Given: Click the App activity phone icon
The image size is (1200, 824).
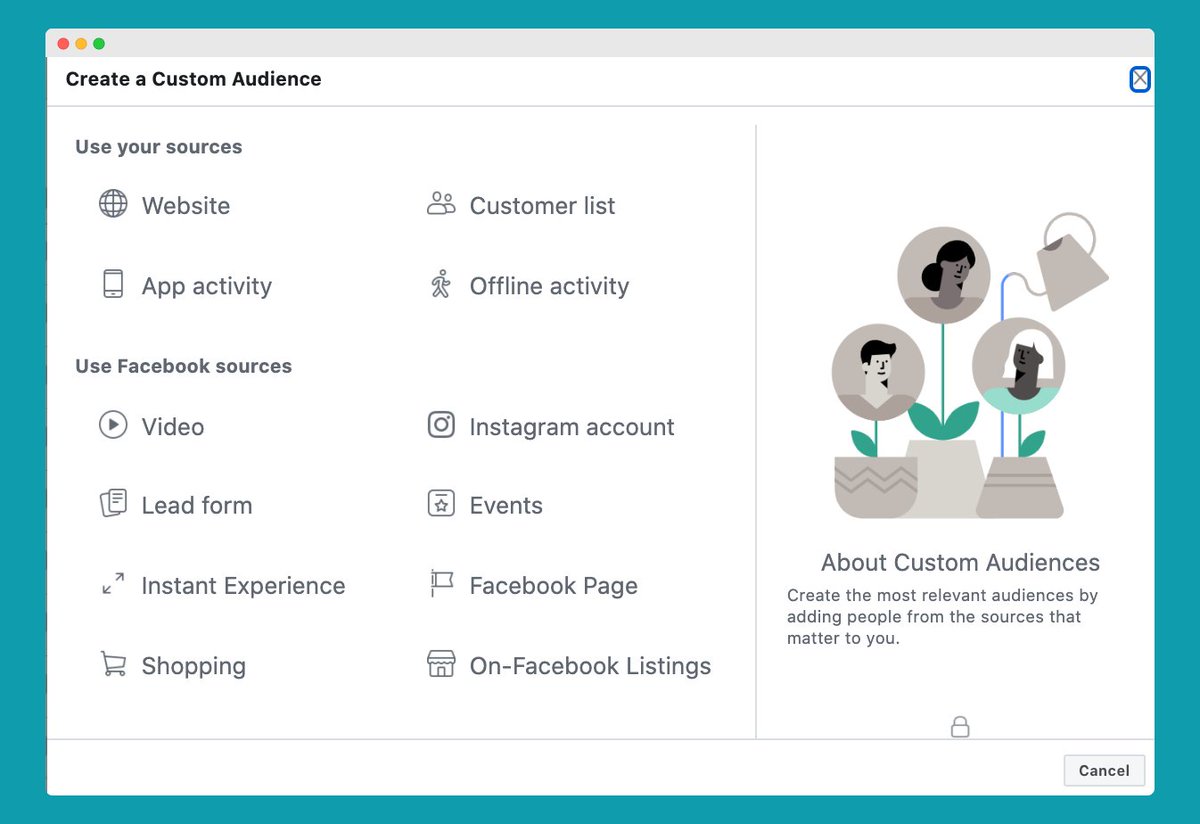Looking at the screenshot, I should 113,284.
